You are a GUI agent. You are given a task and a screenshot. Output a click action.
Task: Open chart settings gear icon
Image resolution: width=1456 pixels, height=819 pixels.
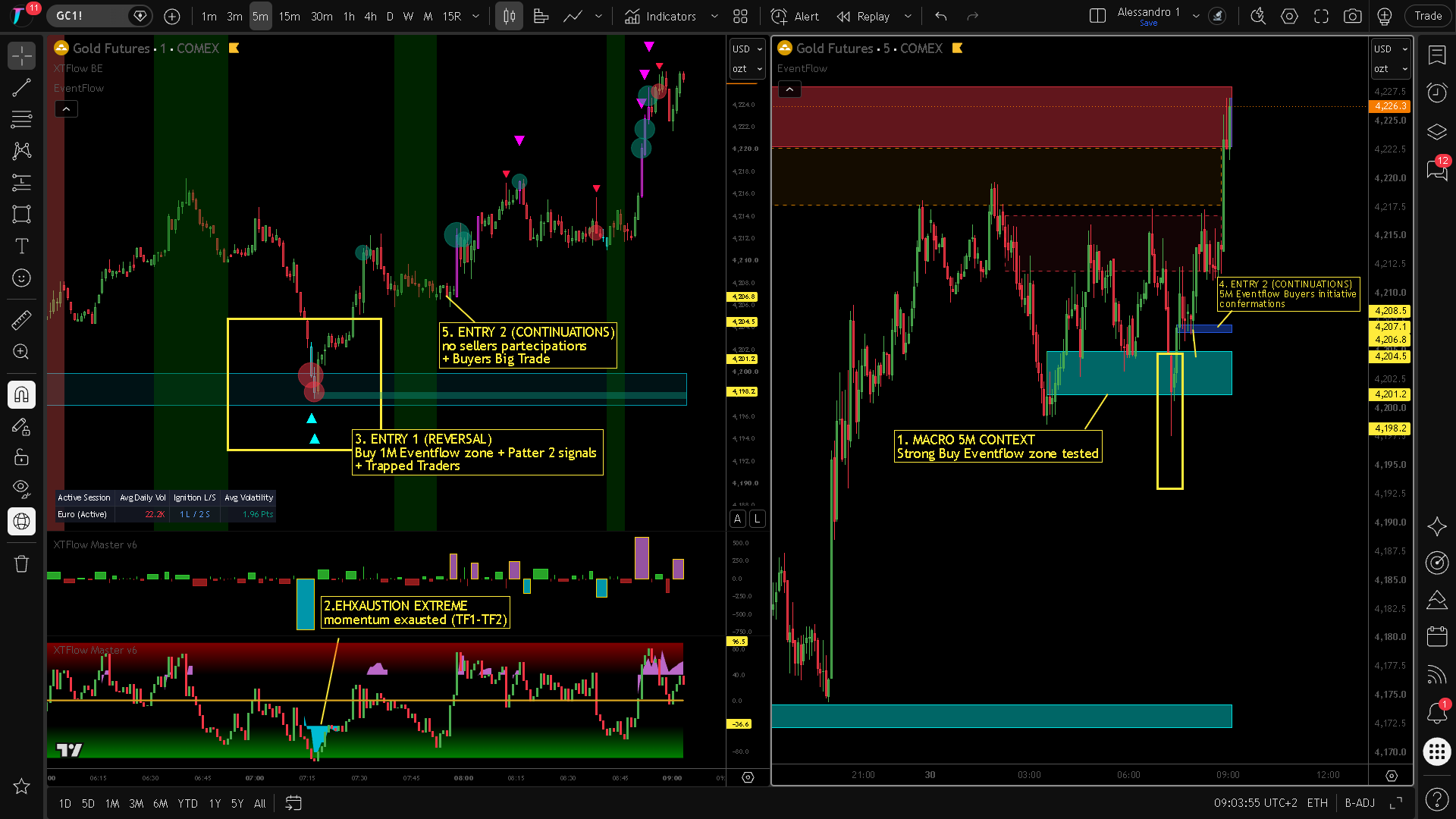tap(1289, 16)
